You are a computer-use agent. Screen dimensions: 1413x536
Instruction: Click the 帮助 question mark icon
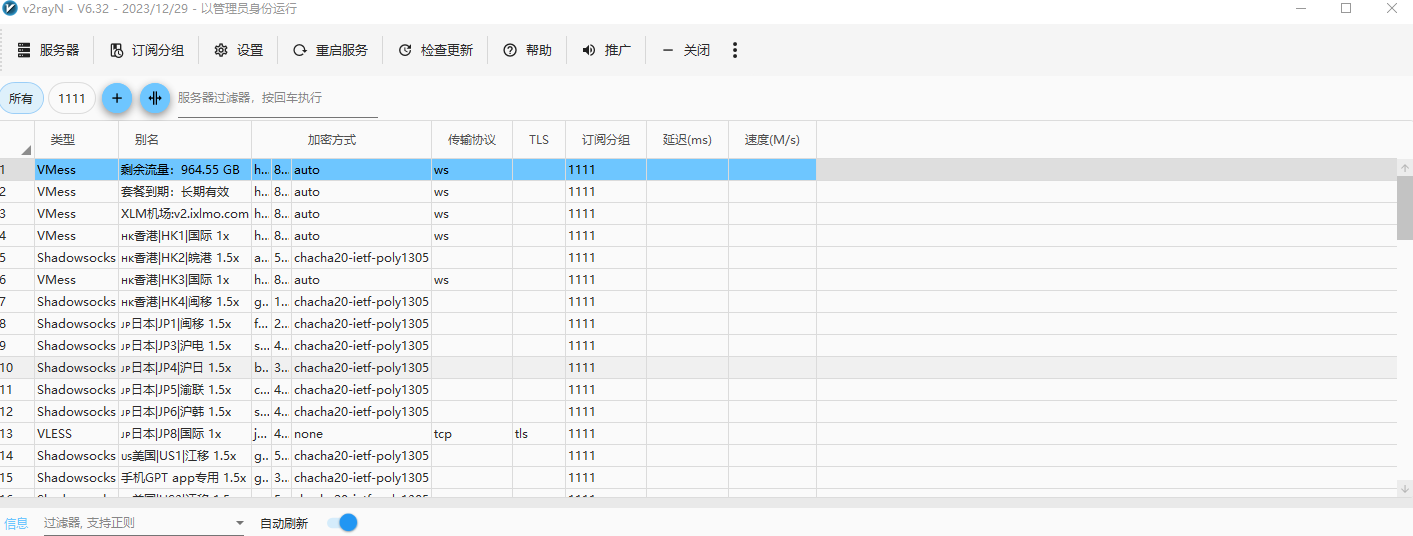pyautogui.click(x=510, y=50)
